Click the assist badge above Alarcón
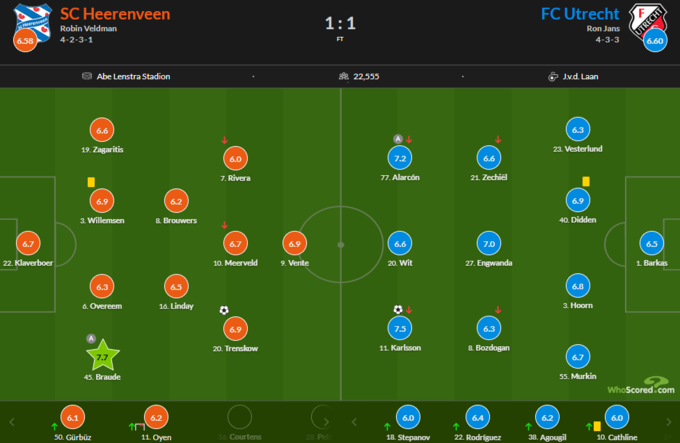Screen dimensions: 680x443 click(397, 139)
